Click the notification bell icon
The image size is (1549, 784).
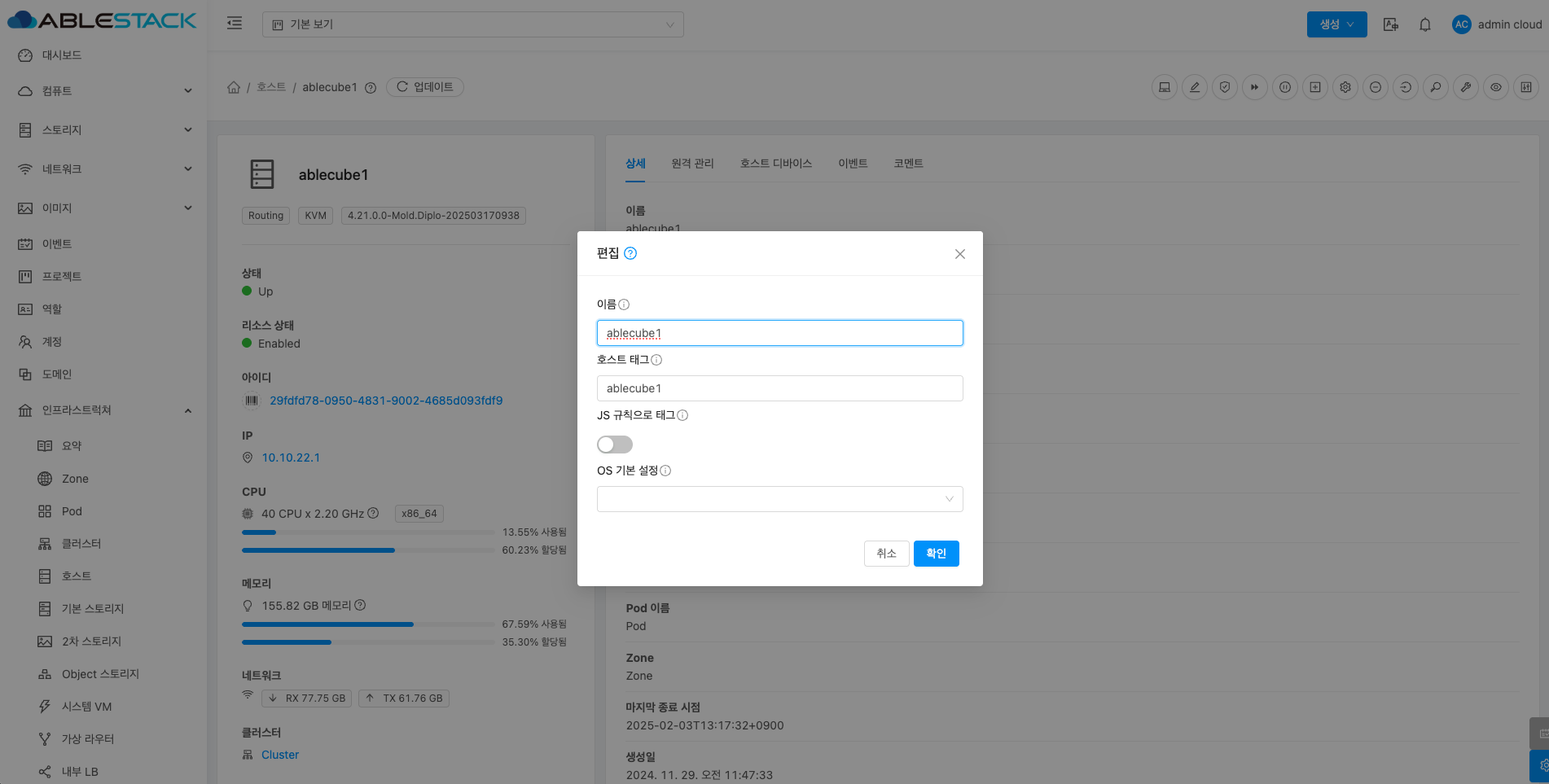coord(1424,24)
